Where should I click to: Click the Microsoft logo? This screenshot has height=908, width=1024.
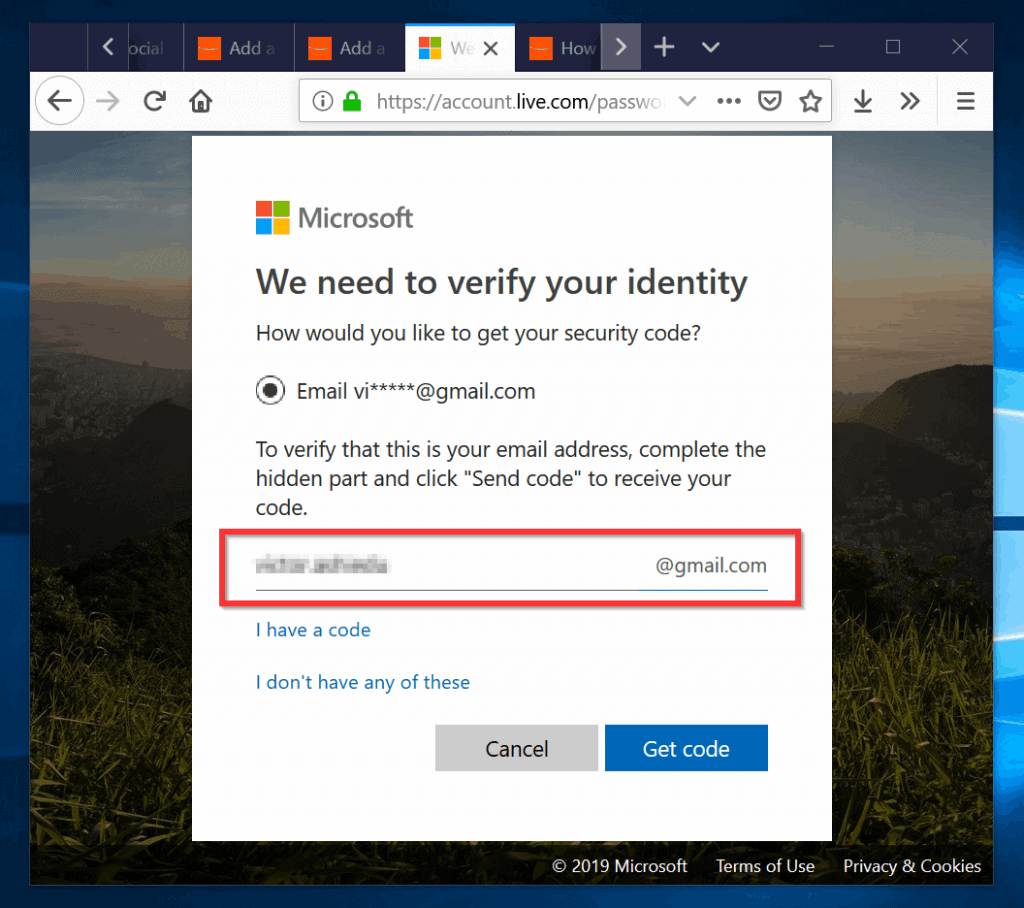(334, 218)
